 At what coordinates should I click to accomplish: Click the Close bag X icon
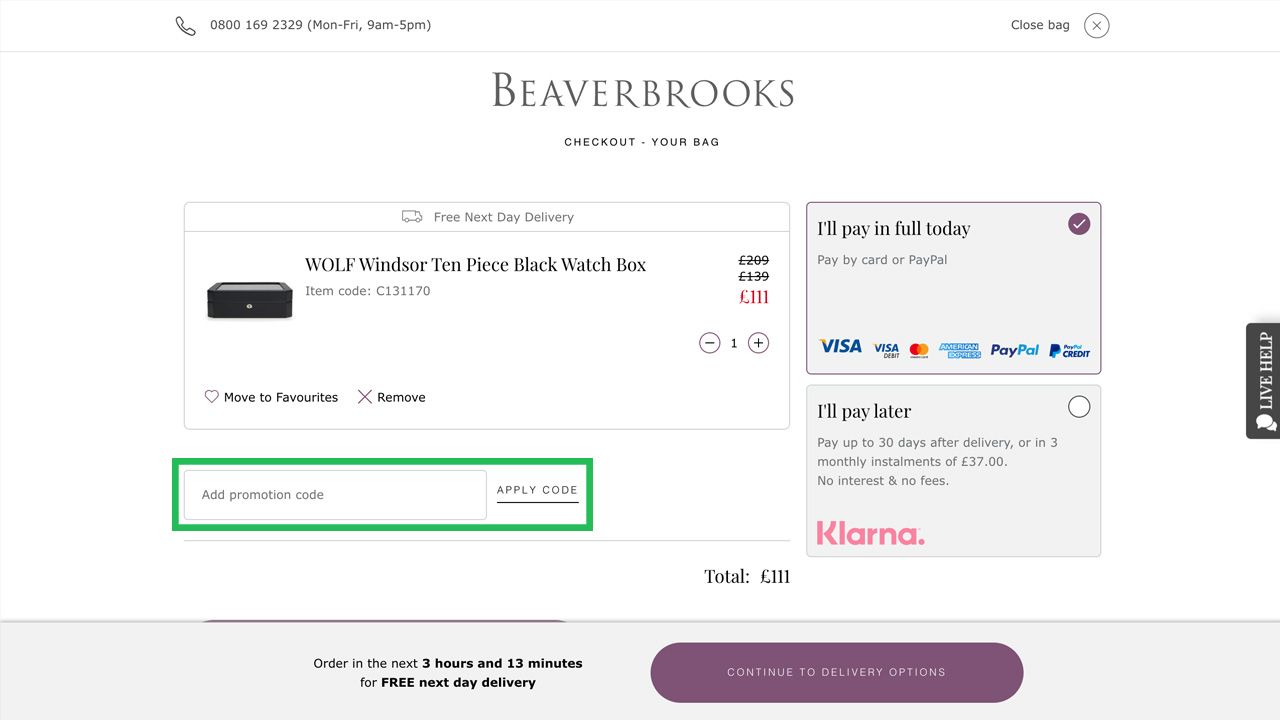point(1096,26)
